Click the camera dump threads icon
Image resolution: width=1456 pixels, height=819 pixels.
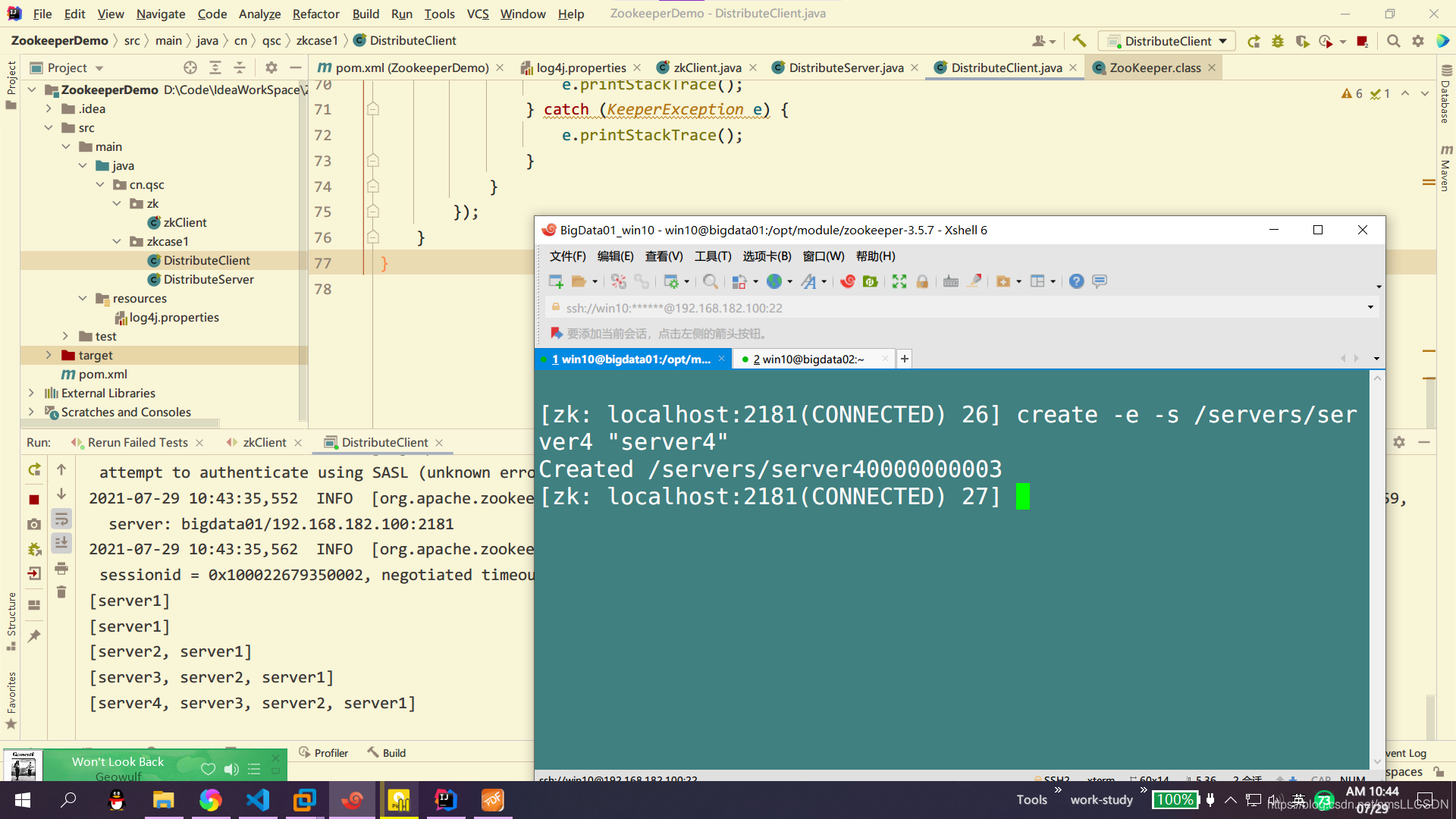[x=34, y=524]
